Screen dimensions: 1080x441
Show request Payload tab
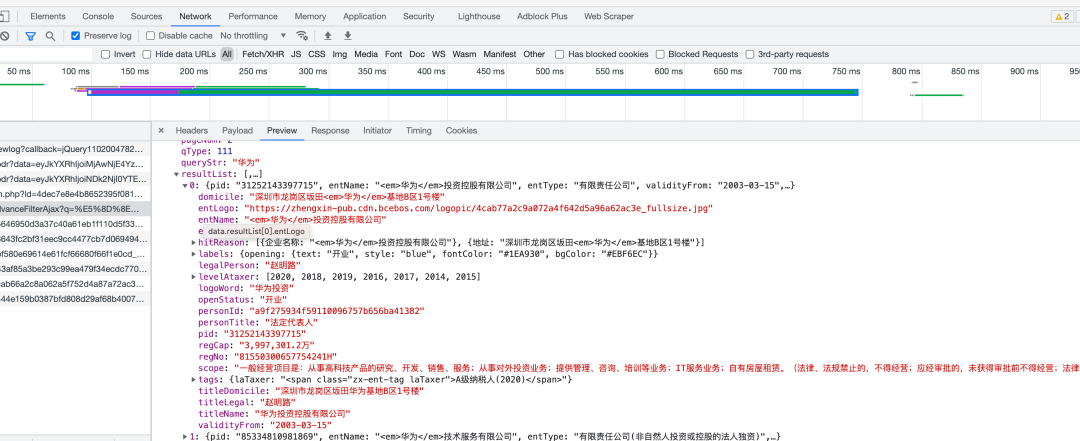pyautogui.click(x=238, y=130)
